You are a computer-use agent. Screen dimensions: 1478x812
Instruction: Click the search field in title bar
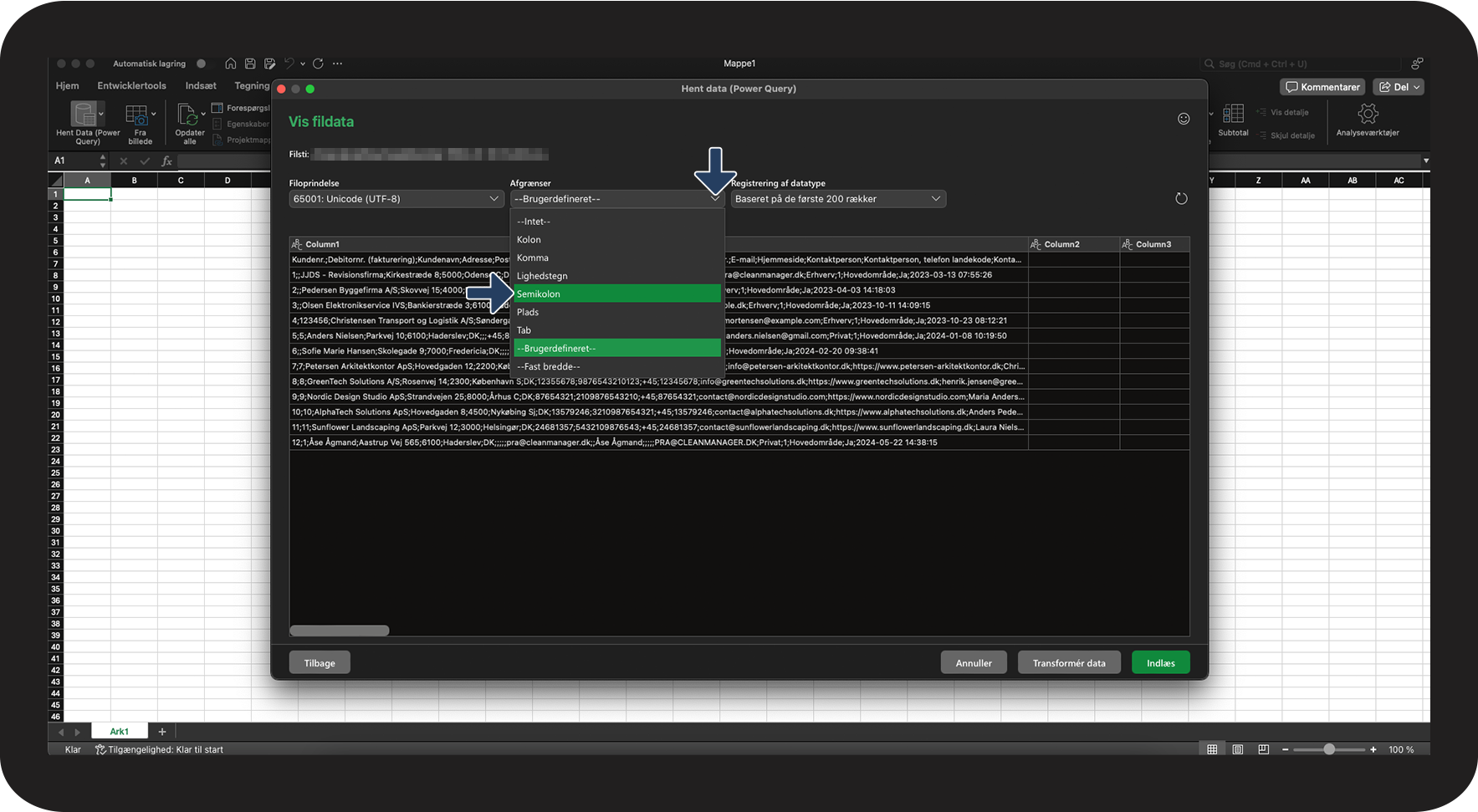point(1301,64)
